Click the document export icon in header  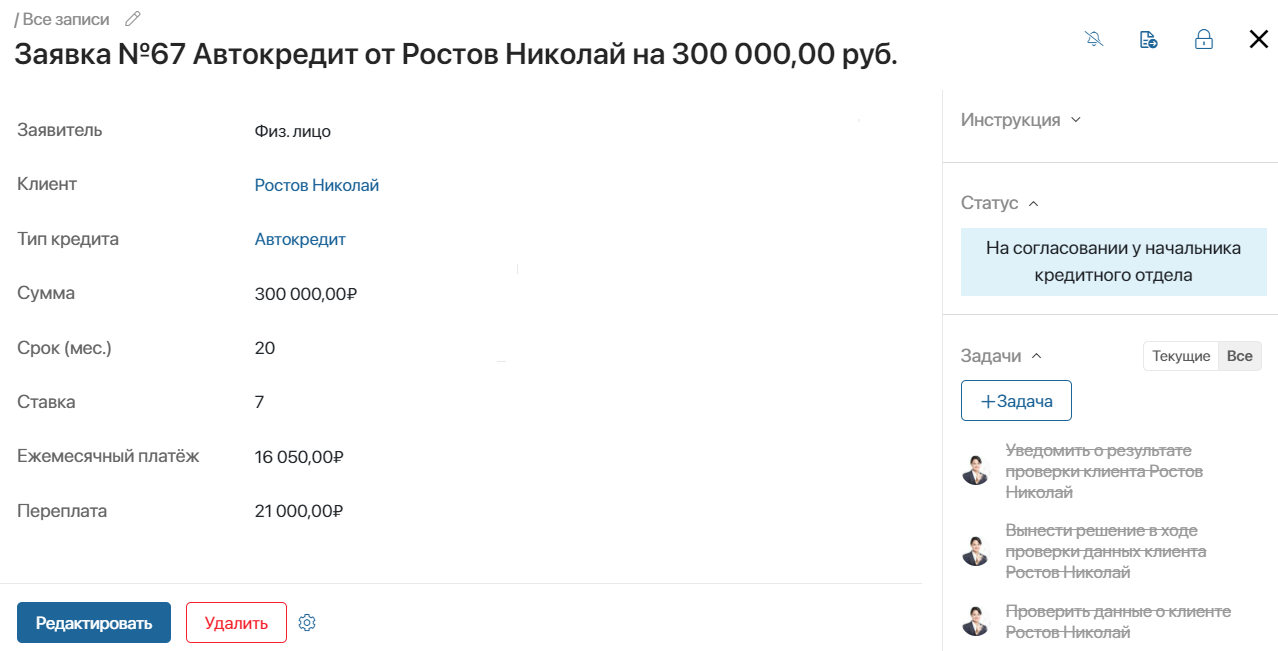point(1149,40)
